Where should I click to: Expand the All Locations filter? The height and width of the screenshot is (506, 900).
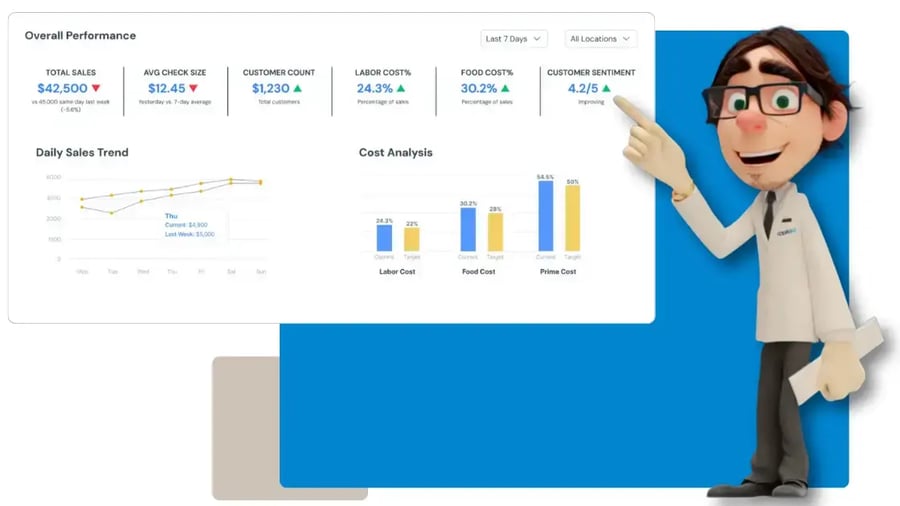(x=600, y=39)
